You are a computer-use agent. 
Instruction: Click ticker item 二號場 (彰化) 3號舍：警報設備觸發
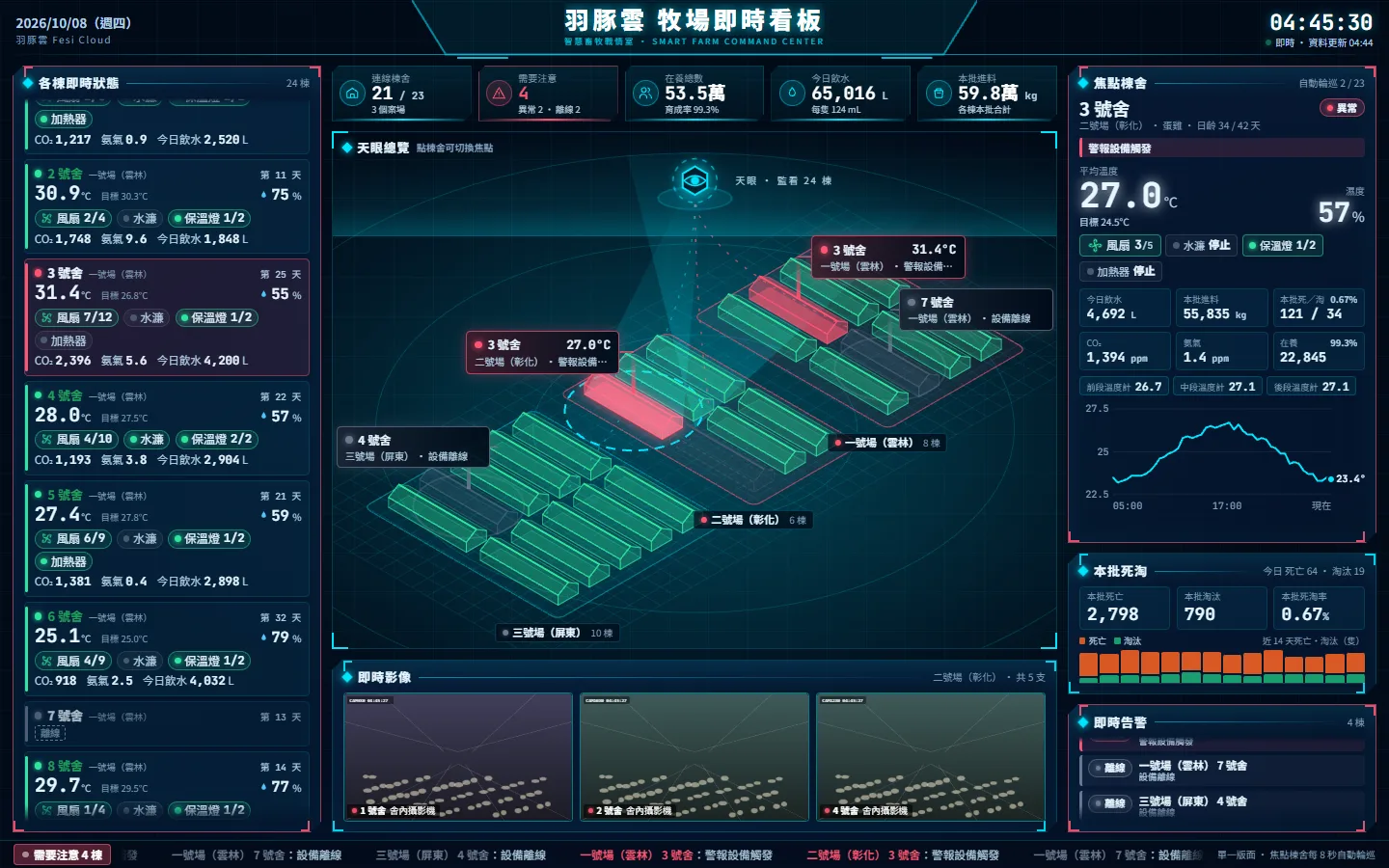903,854
